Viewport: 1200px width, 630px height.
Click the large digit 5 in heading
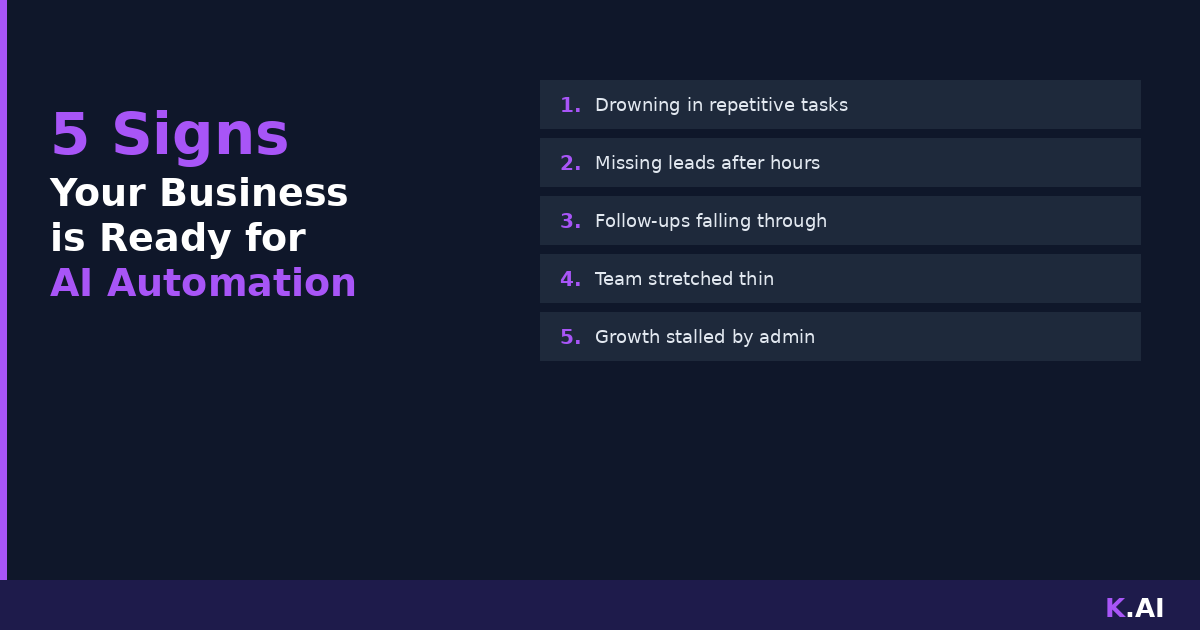70,135
